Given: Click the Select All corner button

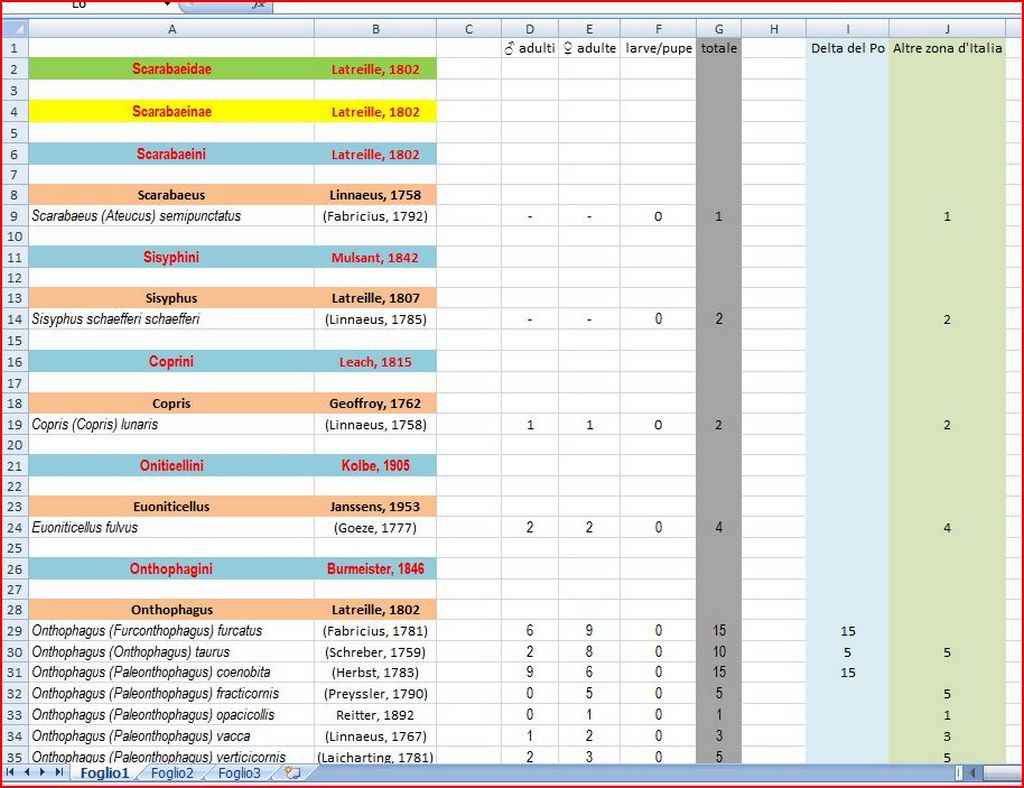Looking at the screenshot, I should 14,29.
